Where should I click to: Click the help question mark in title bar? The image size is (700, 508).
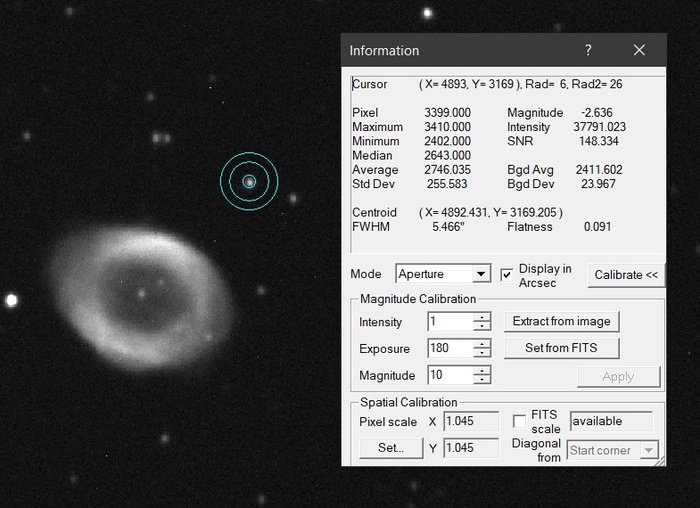click(588, 50)
